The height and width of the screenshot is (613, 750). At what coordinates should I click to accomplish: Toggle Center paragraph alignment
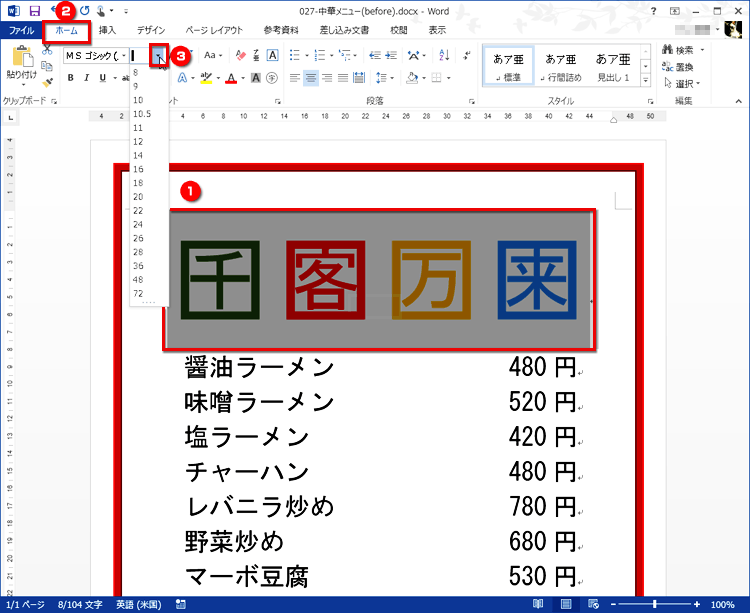[x=311, y=77]
